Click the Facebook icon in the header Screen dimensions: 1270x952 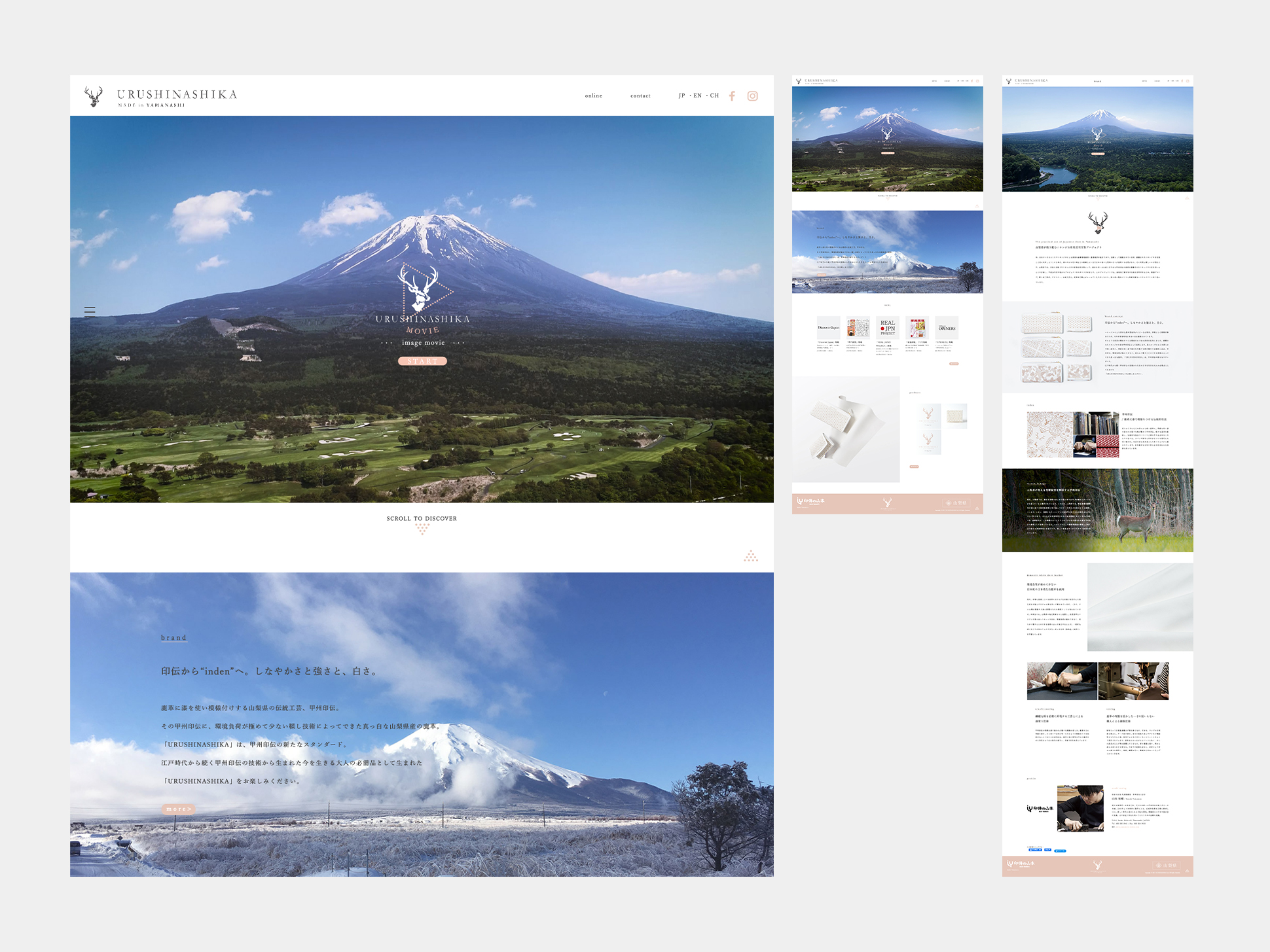point(732,96)
